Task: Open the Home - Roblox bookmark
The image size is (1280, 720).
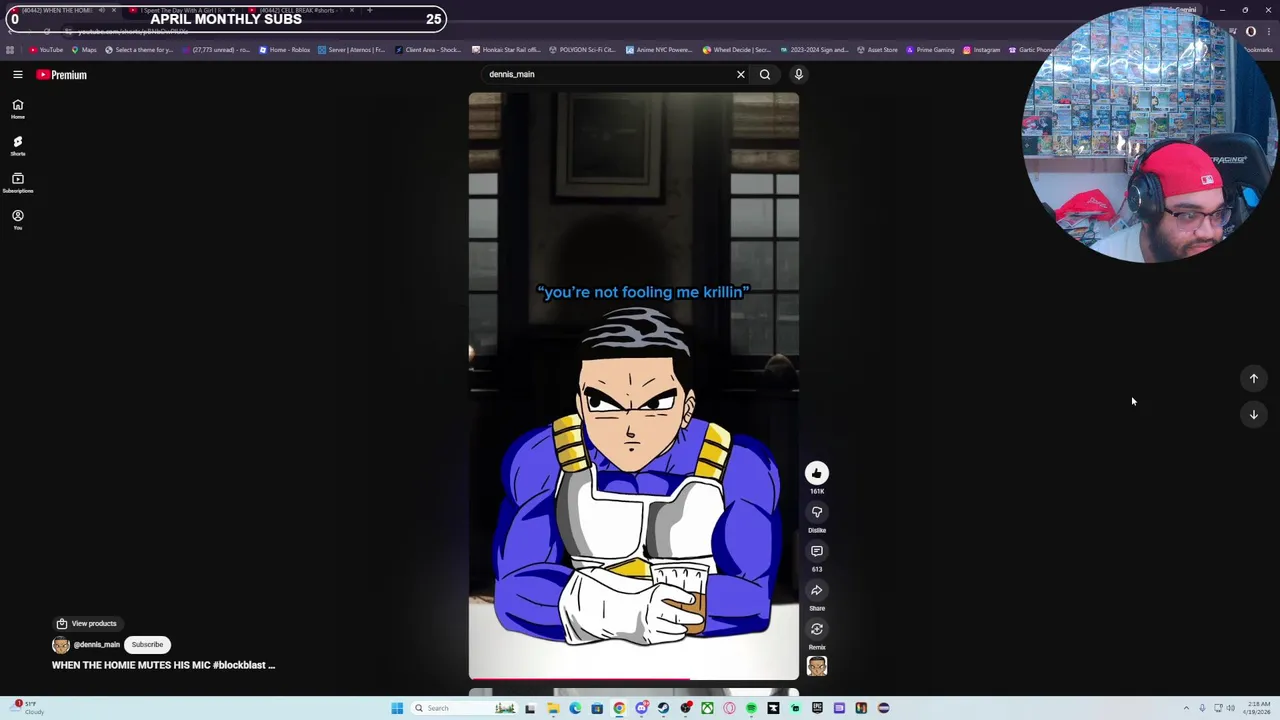Action: 285,49
